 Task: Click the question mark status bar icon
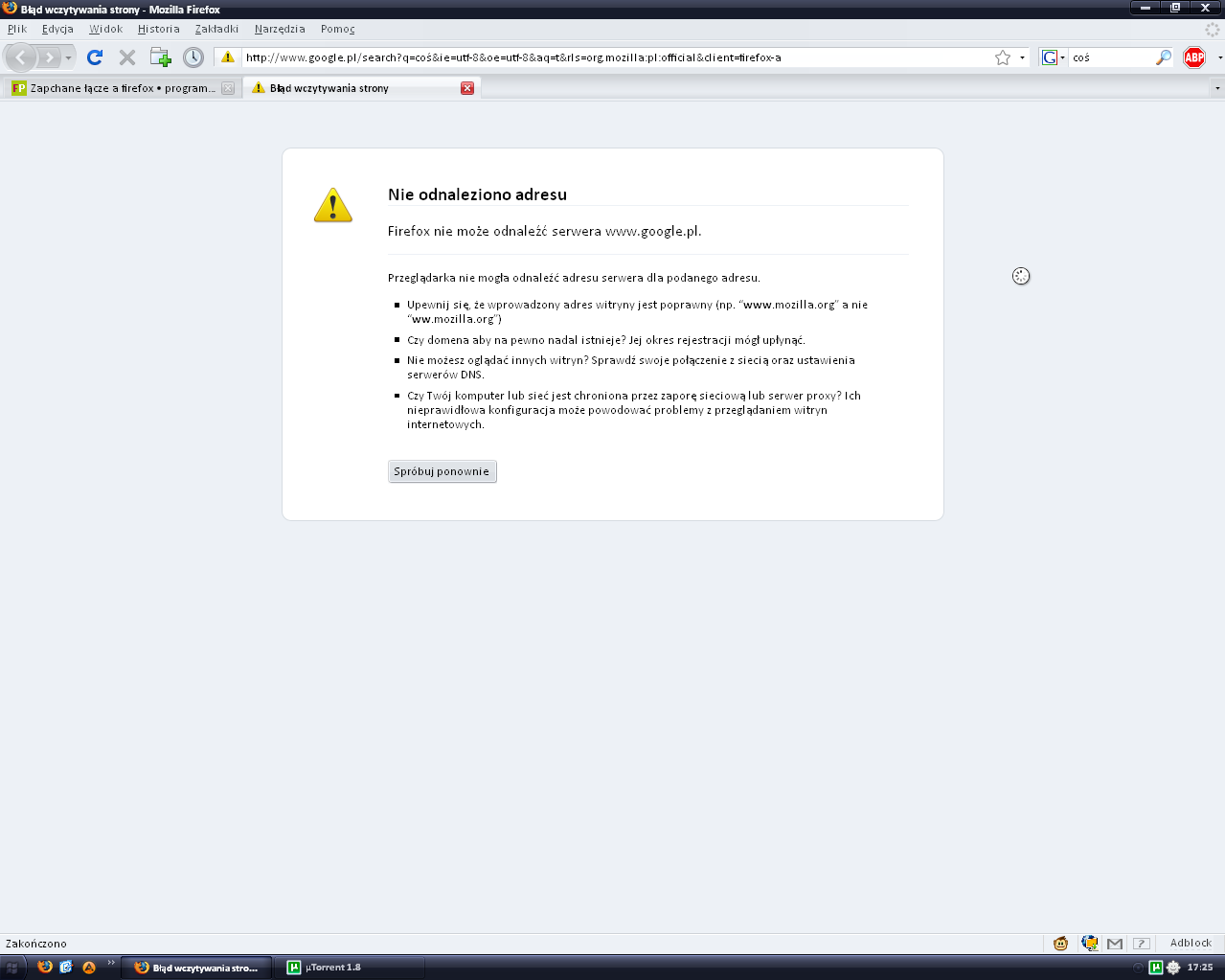1141,944
